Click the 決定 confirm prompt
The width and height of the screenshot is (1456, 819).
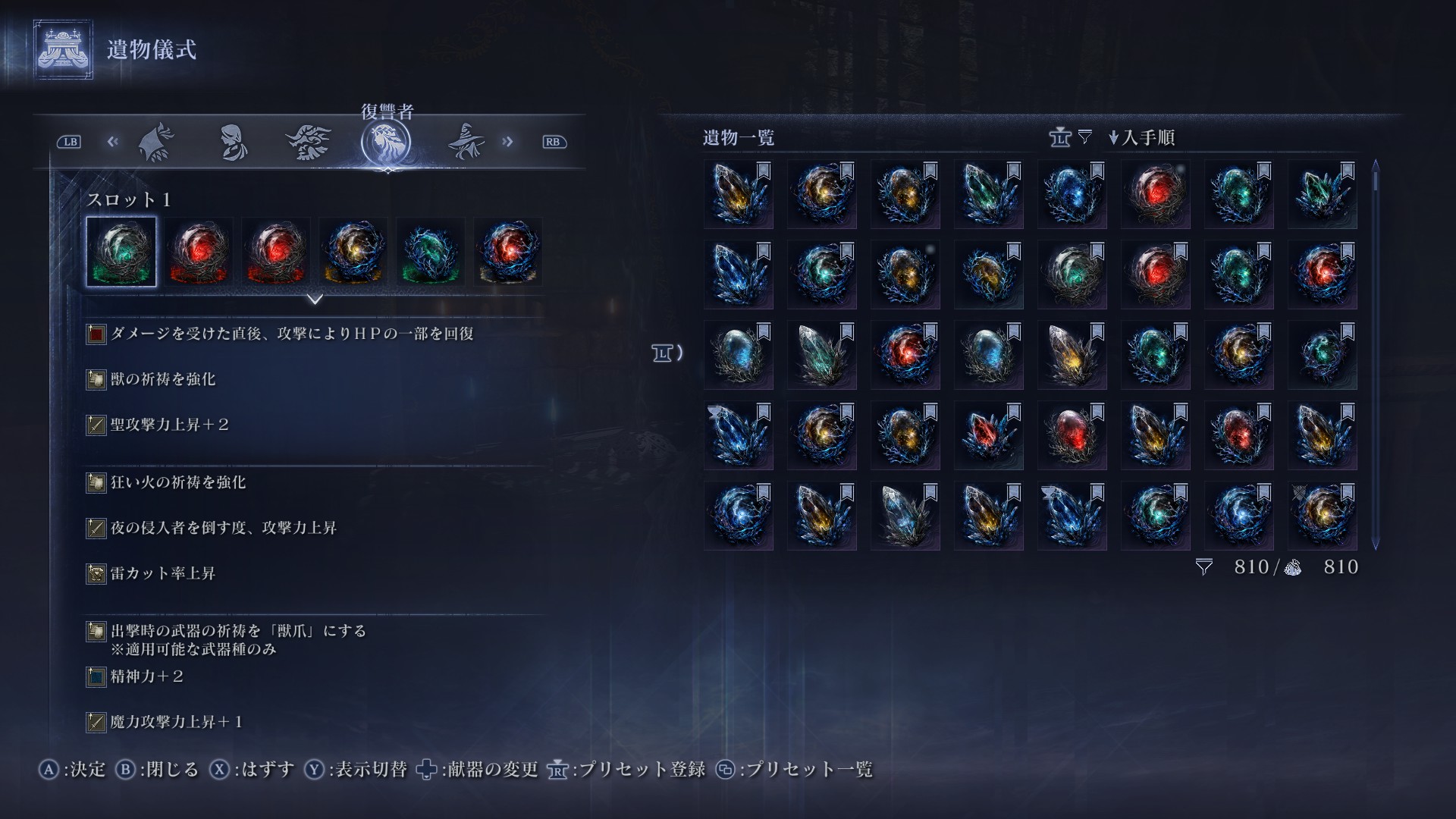pyautogui.click(x=73, y=770)
